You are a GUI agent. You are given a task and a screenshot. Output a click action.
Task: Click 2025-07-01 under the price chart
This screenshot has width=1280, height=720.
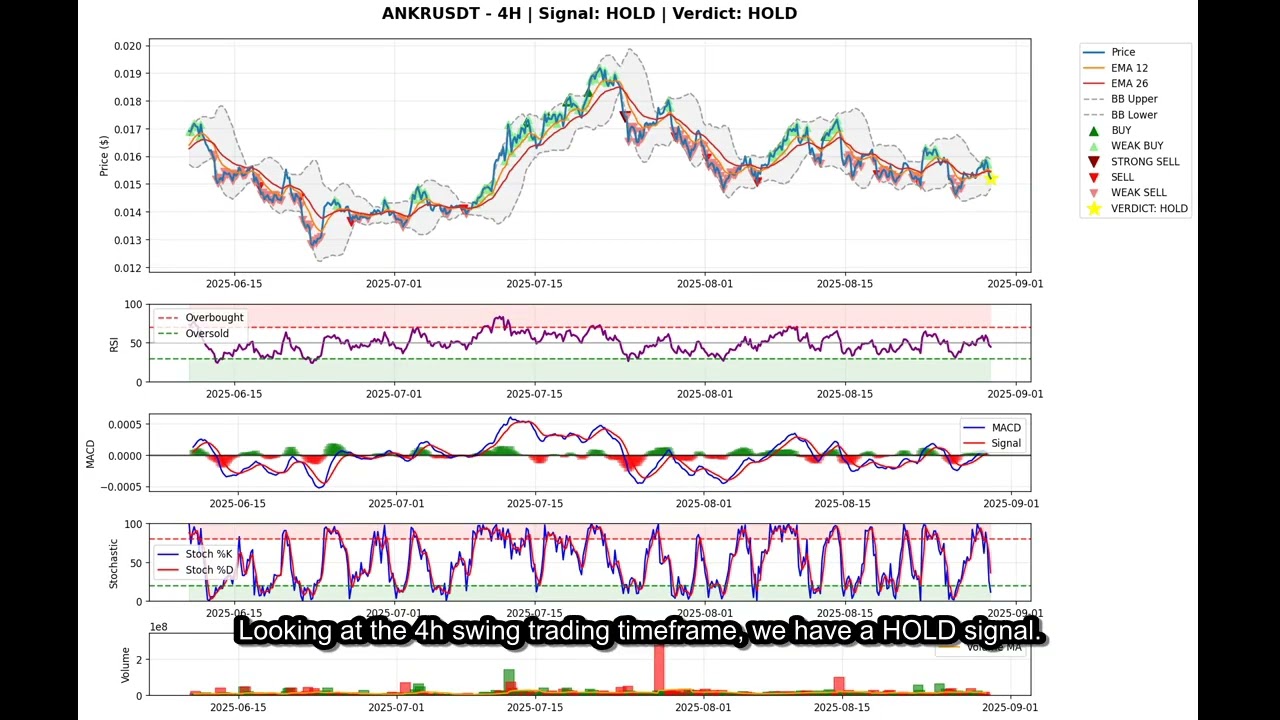pyautogui.click(x=394, y=284)
